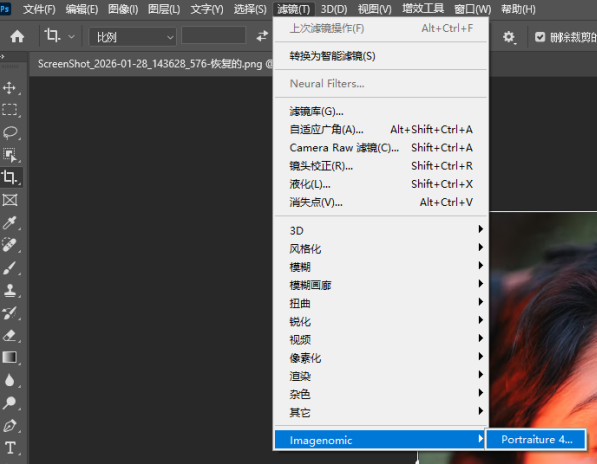Expand the 扭曲 submenu

click(x=381, y=303)
